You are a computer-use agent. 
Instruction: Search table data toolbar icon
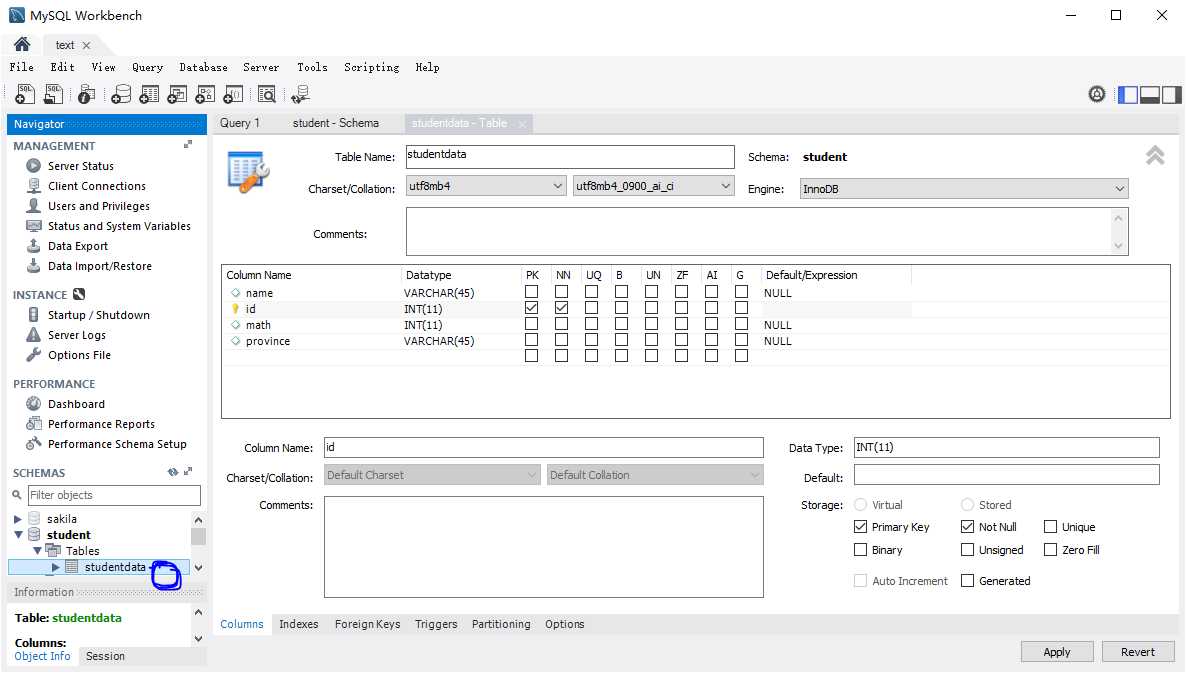(x=266, y=94)
